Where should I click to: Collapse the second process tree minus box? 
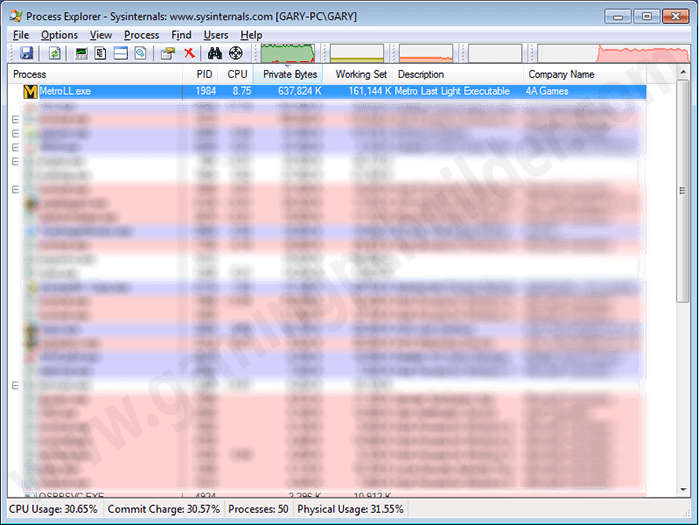point(15,133)
